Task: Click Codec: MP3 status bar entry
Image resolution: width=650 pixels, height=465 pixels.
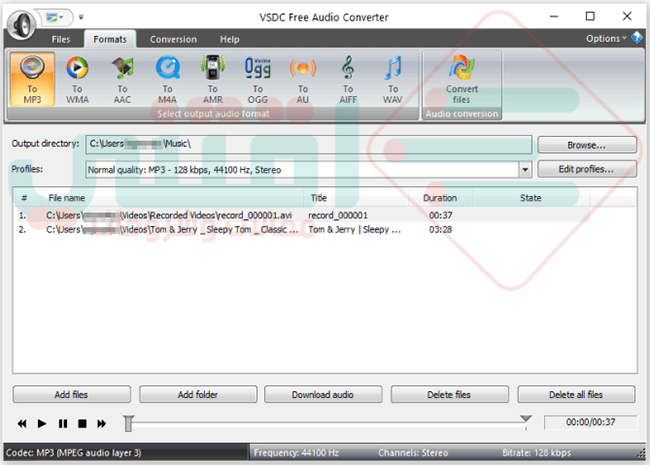Action: (x=73, y=453)
